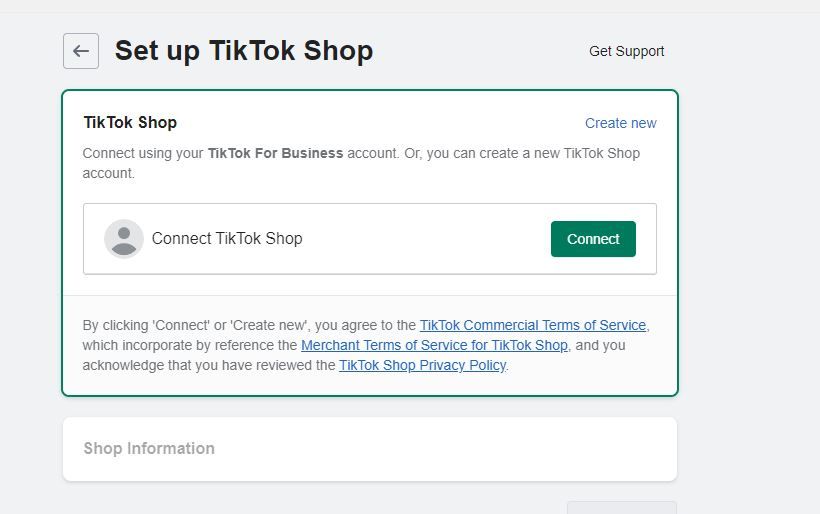The width and height of the screenshot is (820, 514).
Task: Click the Set up TikTok Shop page title
Action: [x=244, y=51]
